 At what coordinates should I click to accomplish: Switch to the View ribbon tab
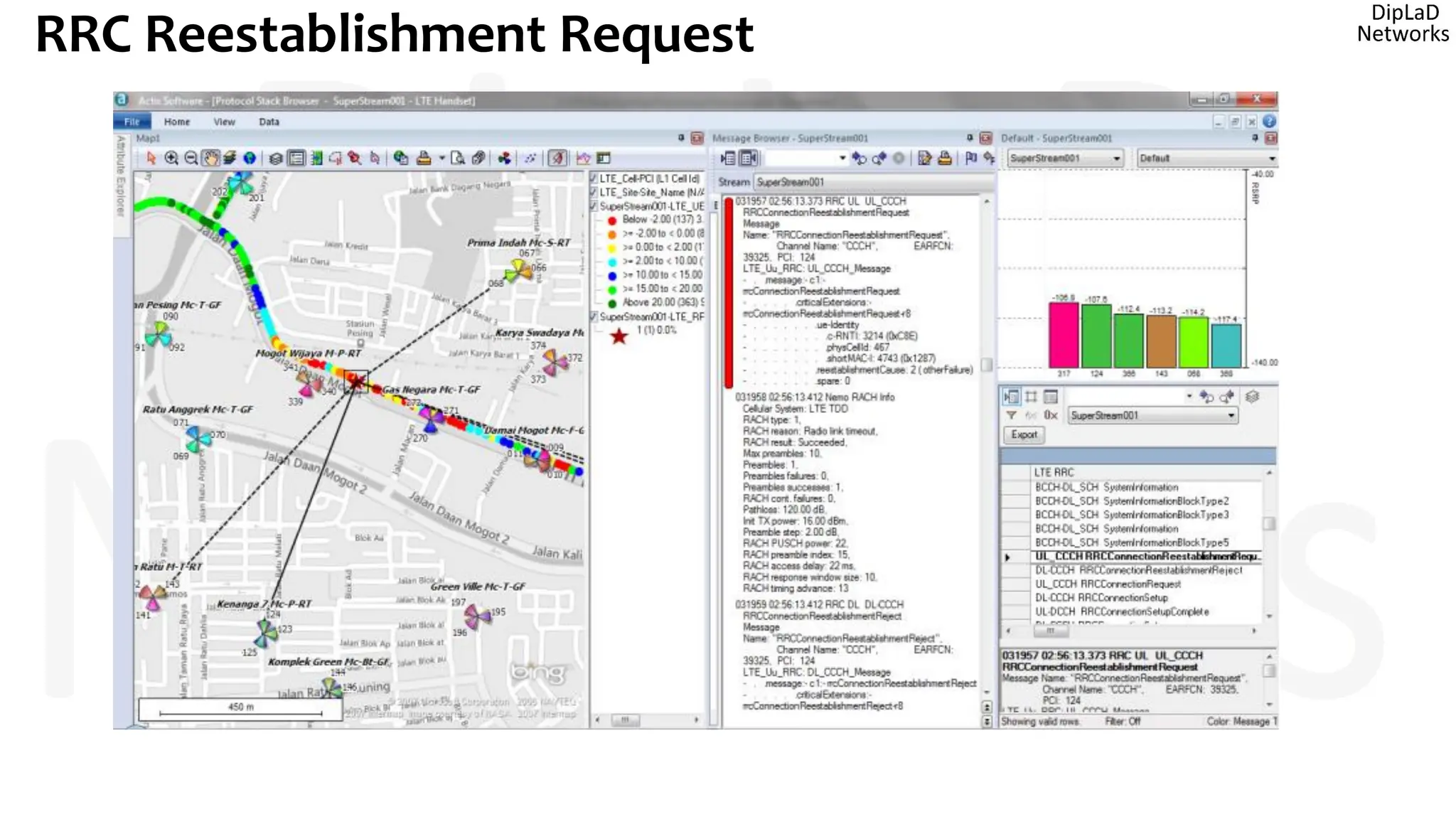pyautogui.click(x=224, y=122)
